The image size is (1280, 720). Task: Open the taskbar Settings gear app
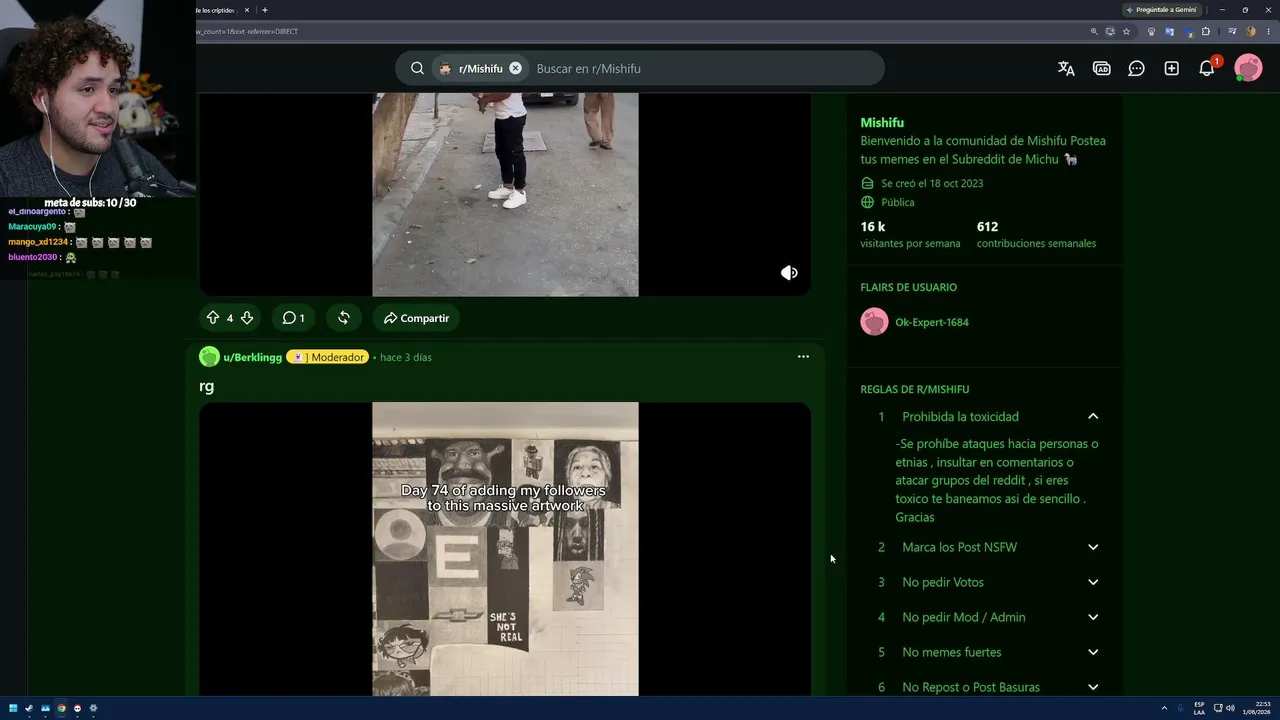click(x=93, y=708)
